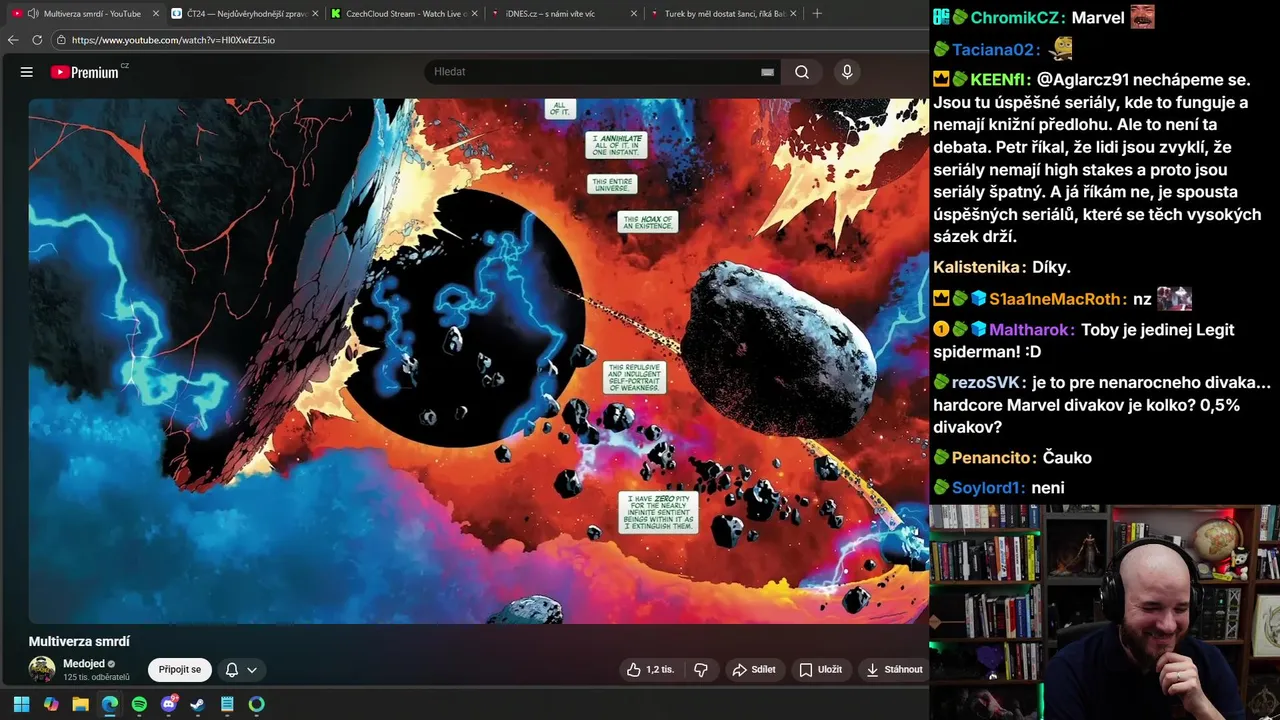The image size is (1280, 720).
Task: Click chat username ChromikCZ
Action: coord(1016,18)
